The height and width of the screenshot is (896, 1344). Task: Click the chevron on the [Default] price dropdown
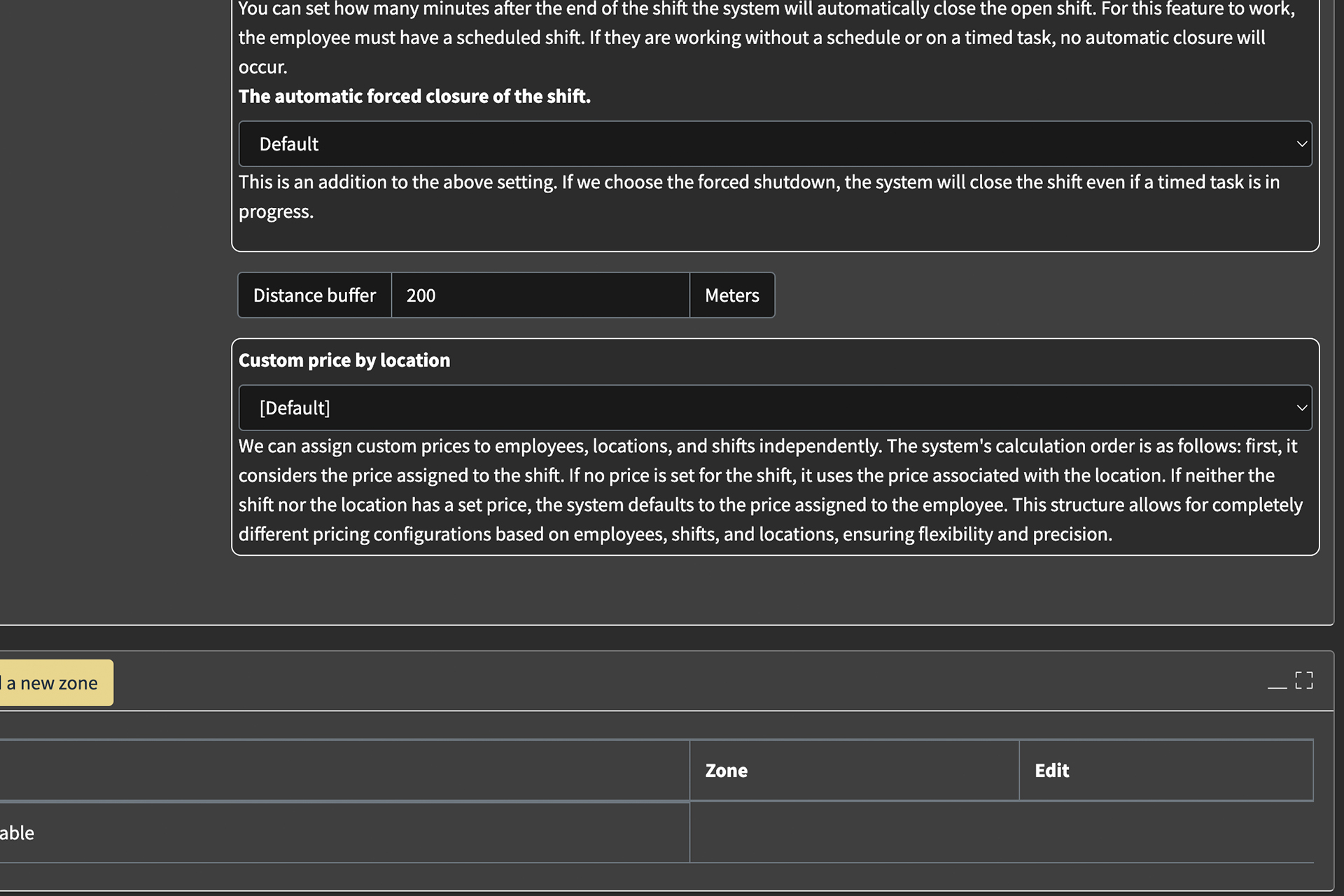point(1301,408)
